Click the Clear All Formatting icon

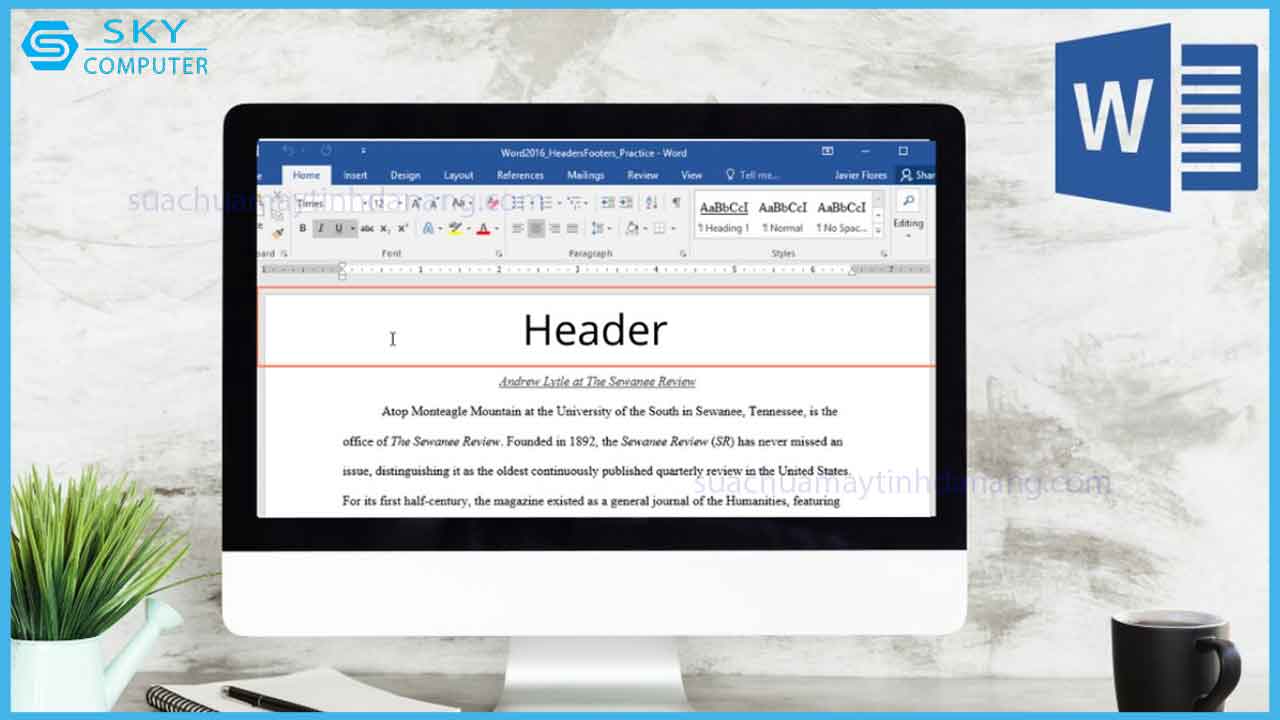[491, 203]
